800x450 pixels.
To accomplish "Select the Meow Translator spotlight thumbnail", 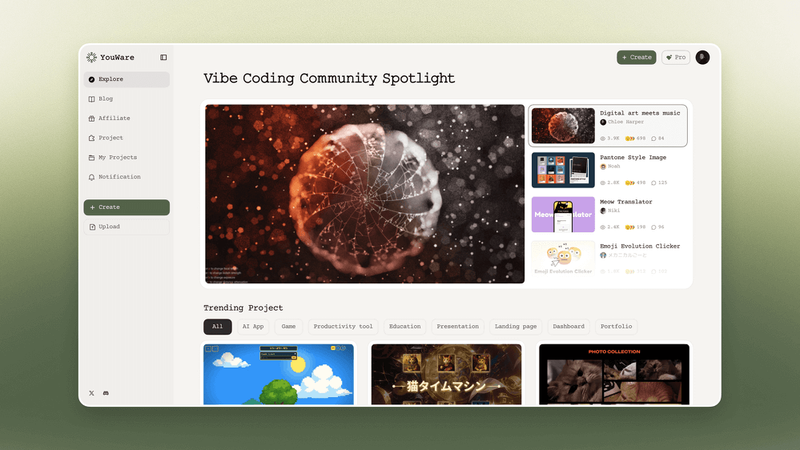I will pos(563,215).
